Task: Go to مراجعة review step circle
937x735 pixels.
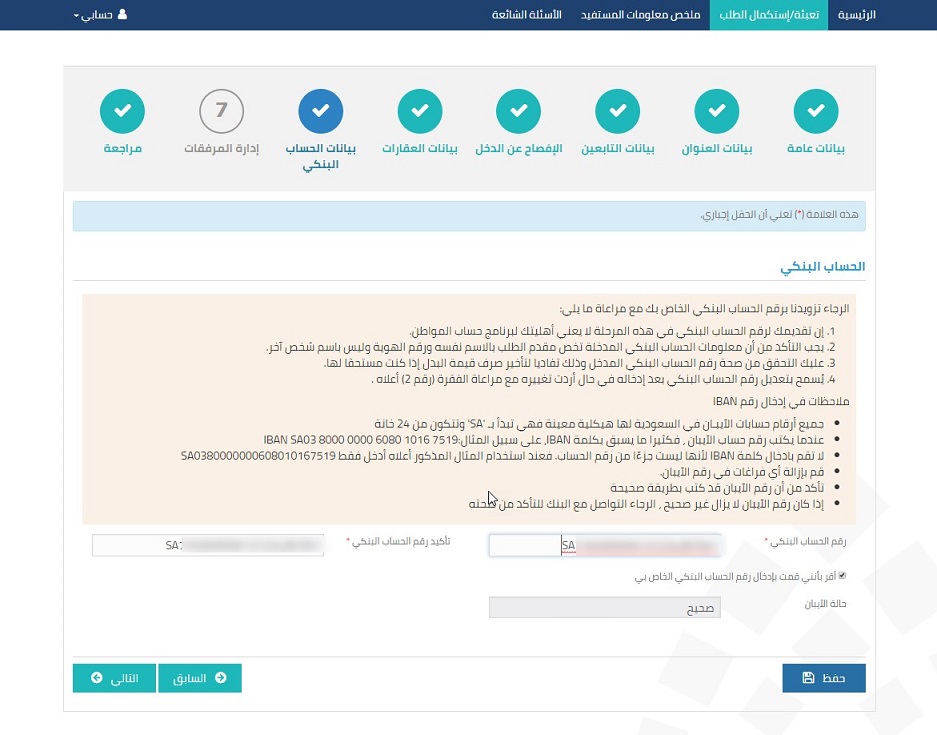Action: [x=123, y=111]
